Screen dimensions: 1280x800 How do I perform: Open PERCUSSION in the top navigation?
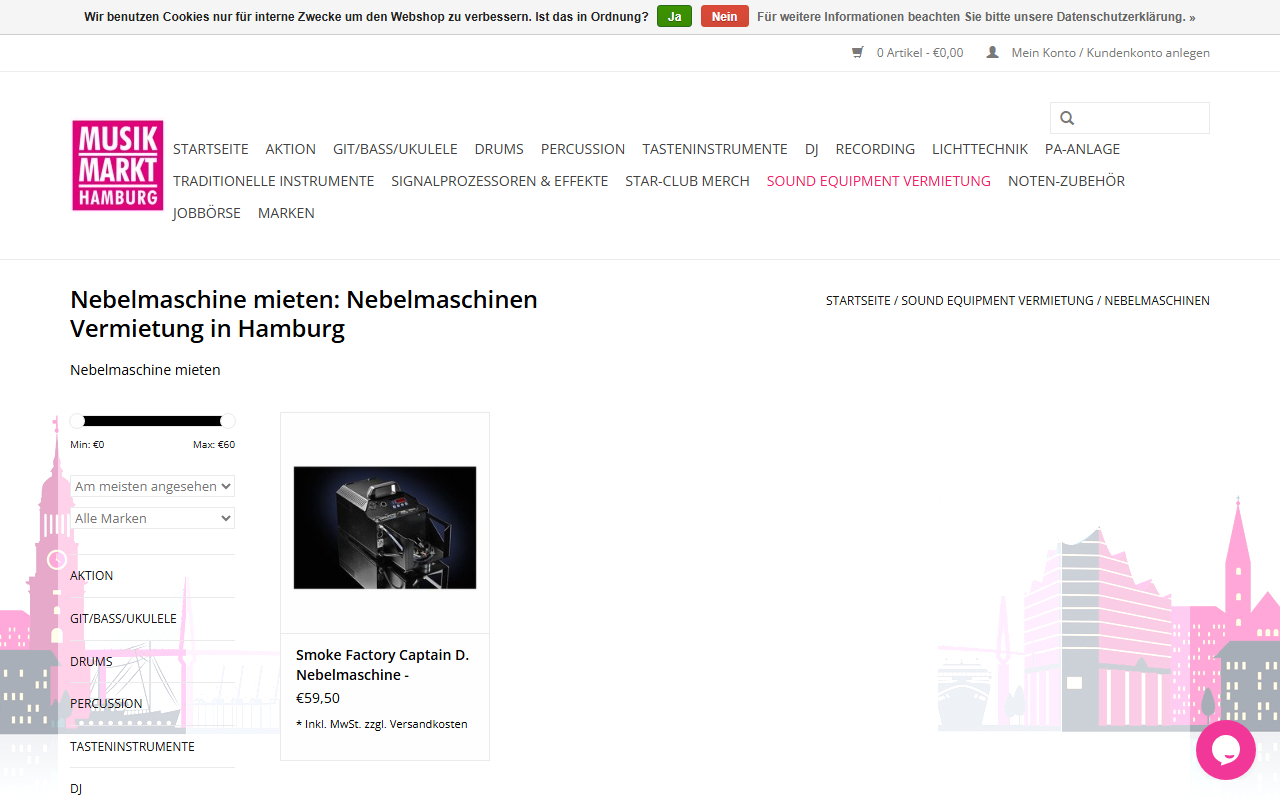point(583,149)
